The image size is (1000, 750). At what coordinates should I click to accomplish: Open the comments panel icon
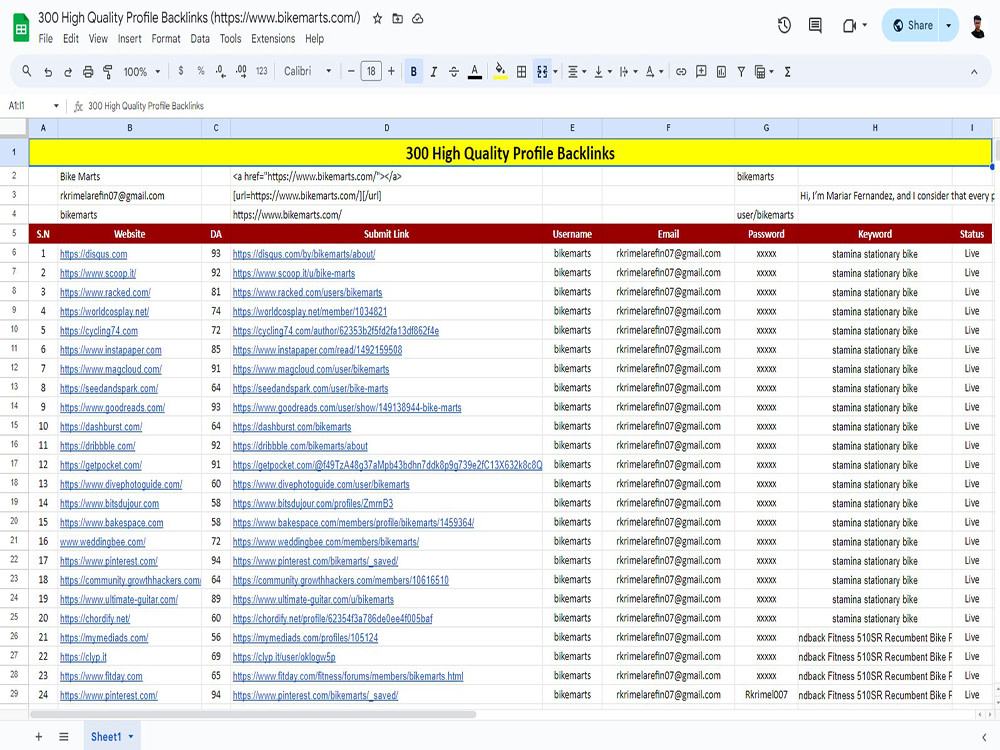pos(815,26)
